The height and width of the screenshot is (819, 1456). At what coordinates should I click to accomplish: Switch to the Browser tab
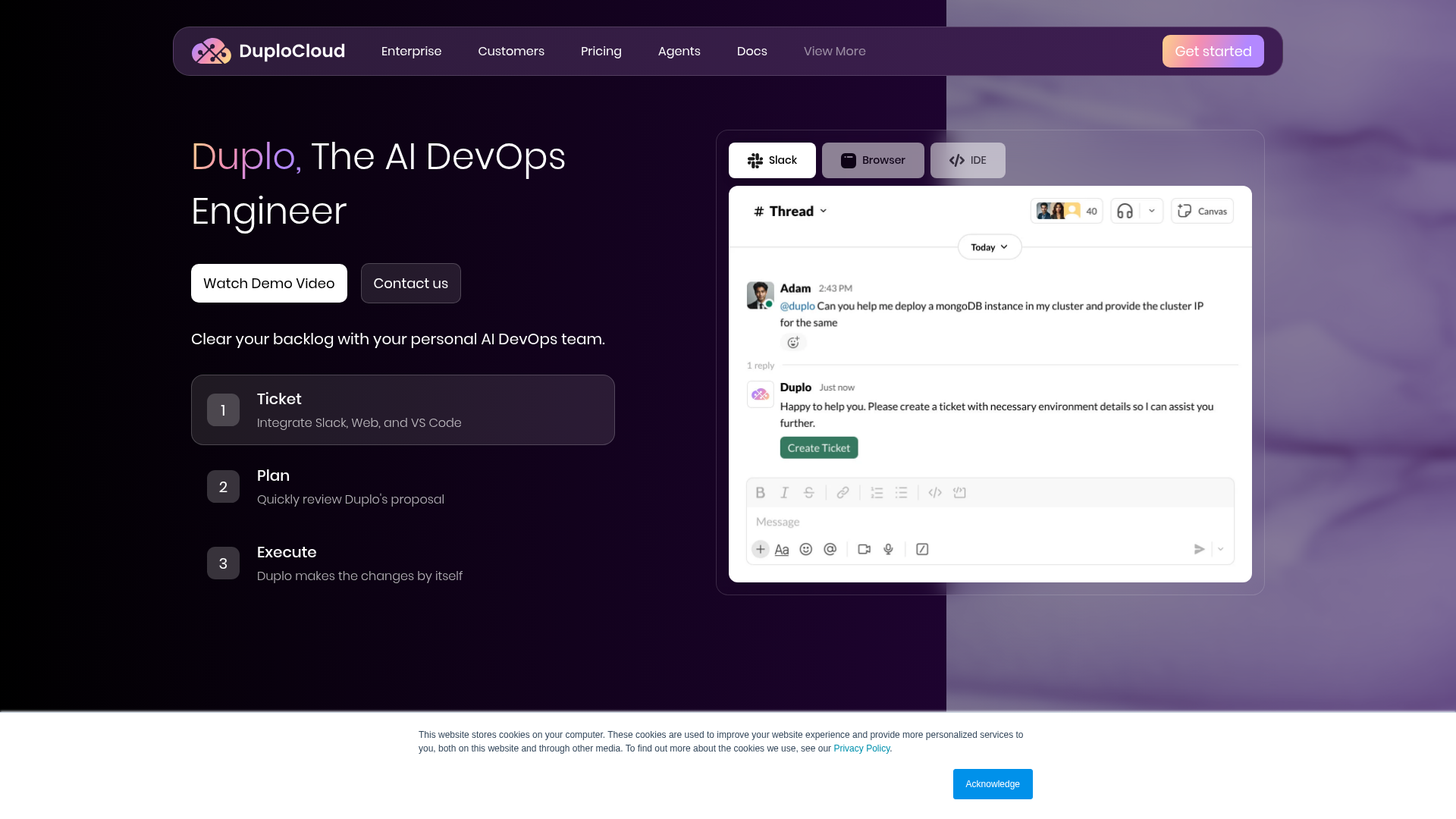[873, 160]
